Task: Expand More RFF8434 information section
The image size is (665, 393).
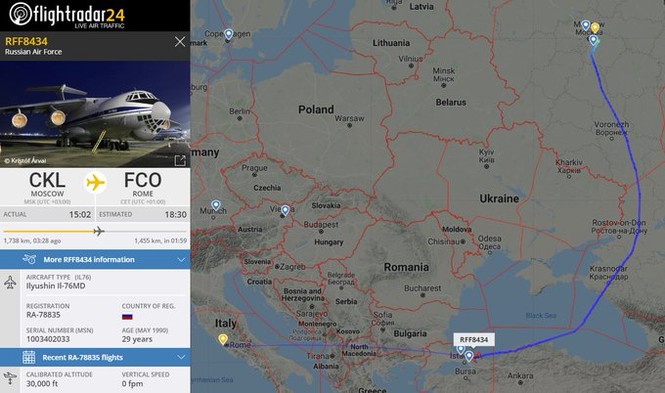Action: 95,259
